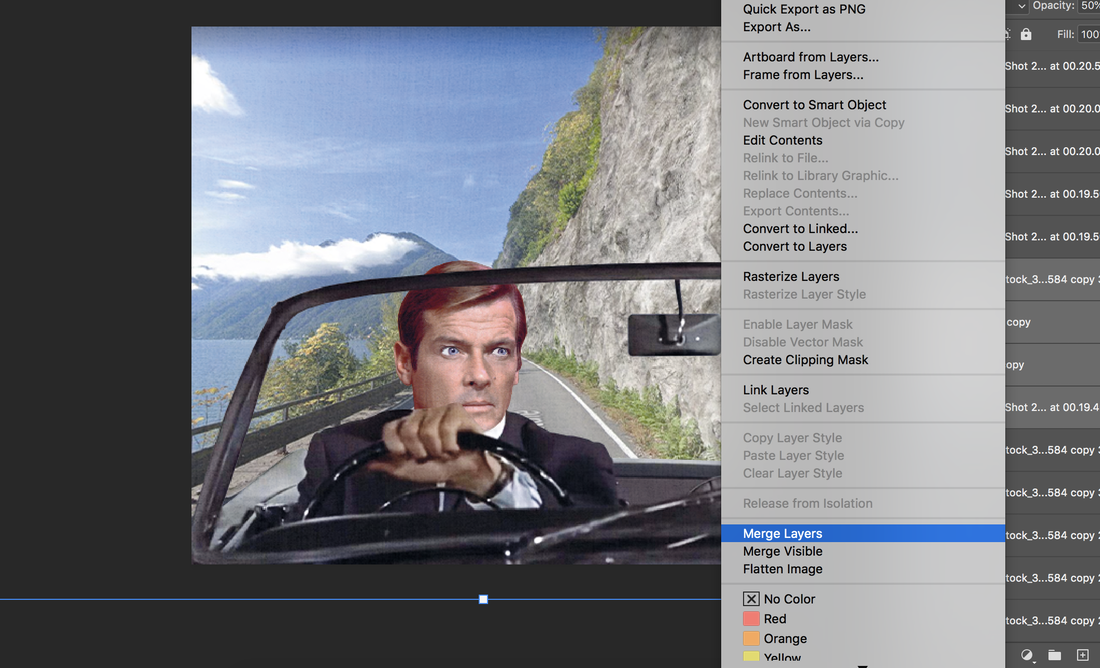Click the layer Fill value field
The image size is (1100, 668).
tap(1089, 34)
